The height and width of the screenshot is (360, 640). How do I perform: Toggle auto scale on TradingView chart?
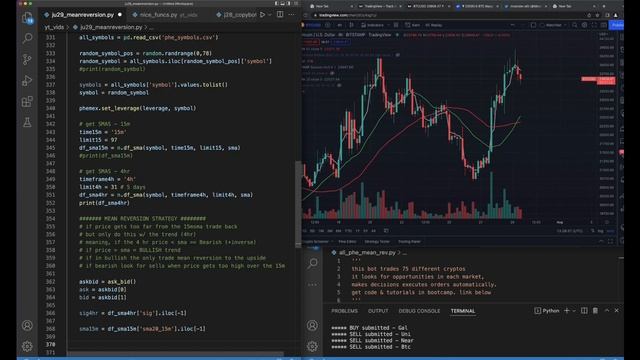[610, 231]
